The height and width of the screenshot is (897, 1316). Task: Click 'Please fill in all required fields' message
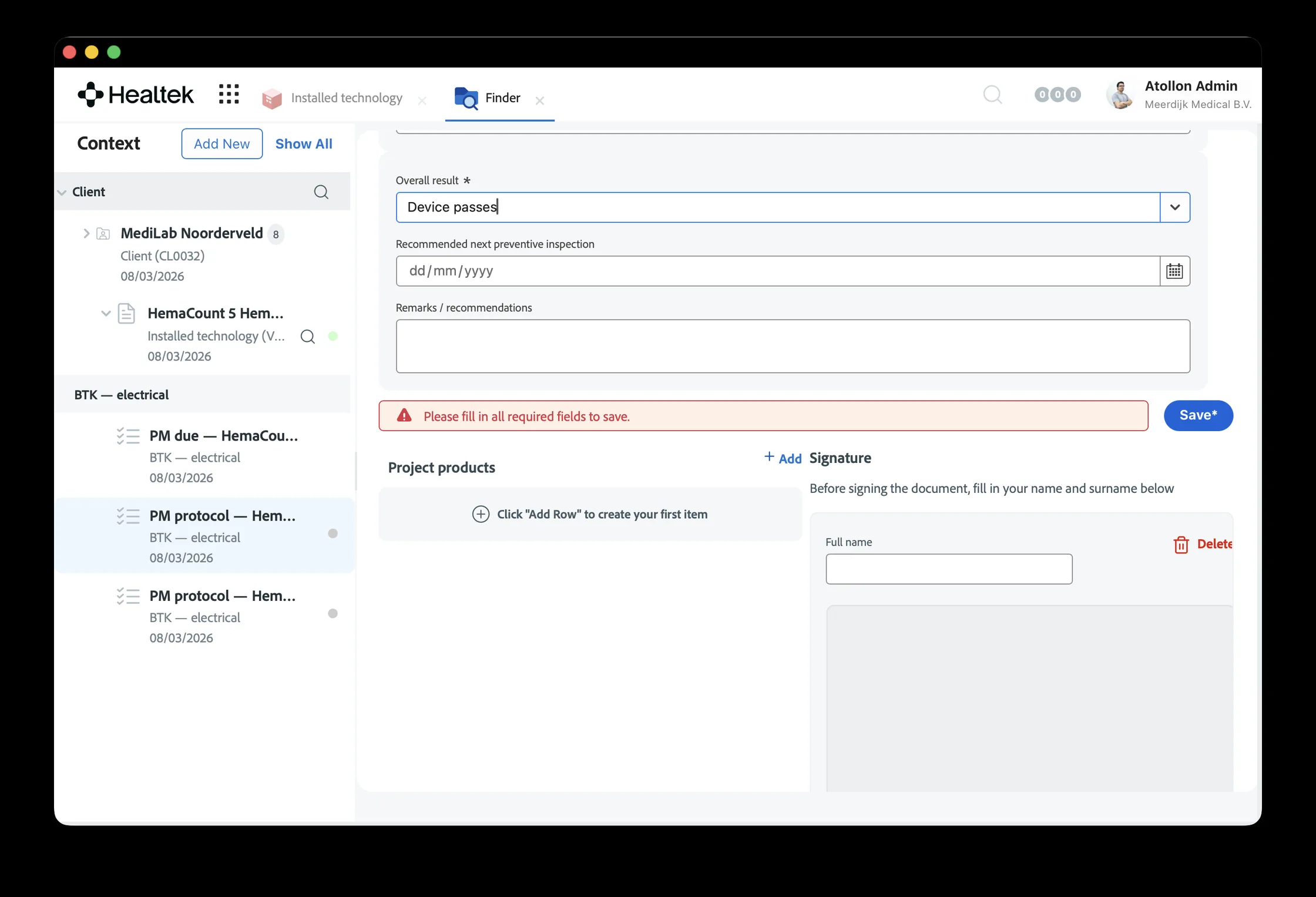pos(526,416)
